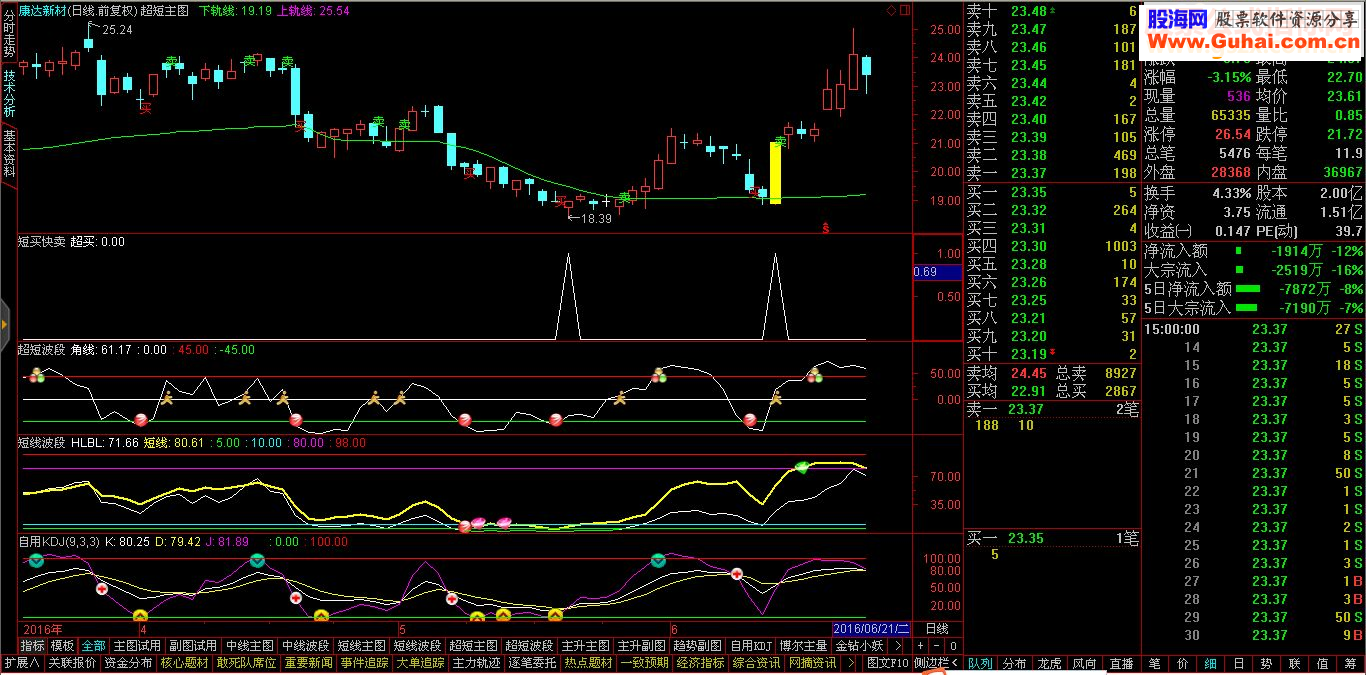Click the 2016/06/21 date label

click(871, 629)
